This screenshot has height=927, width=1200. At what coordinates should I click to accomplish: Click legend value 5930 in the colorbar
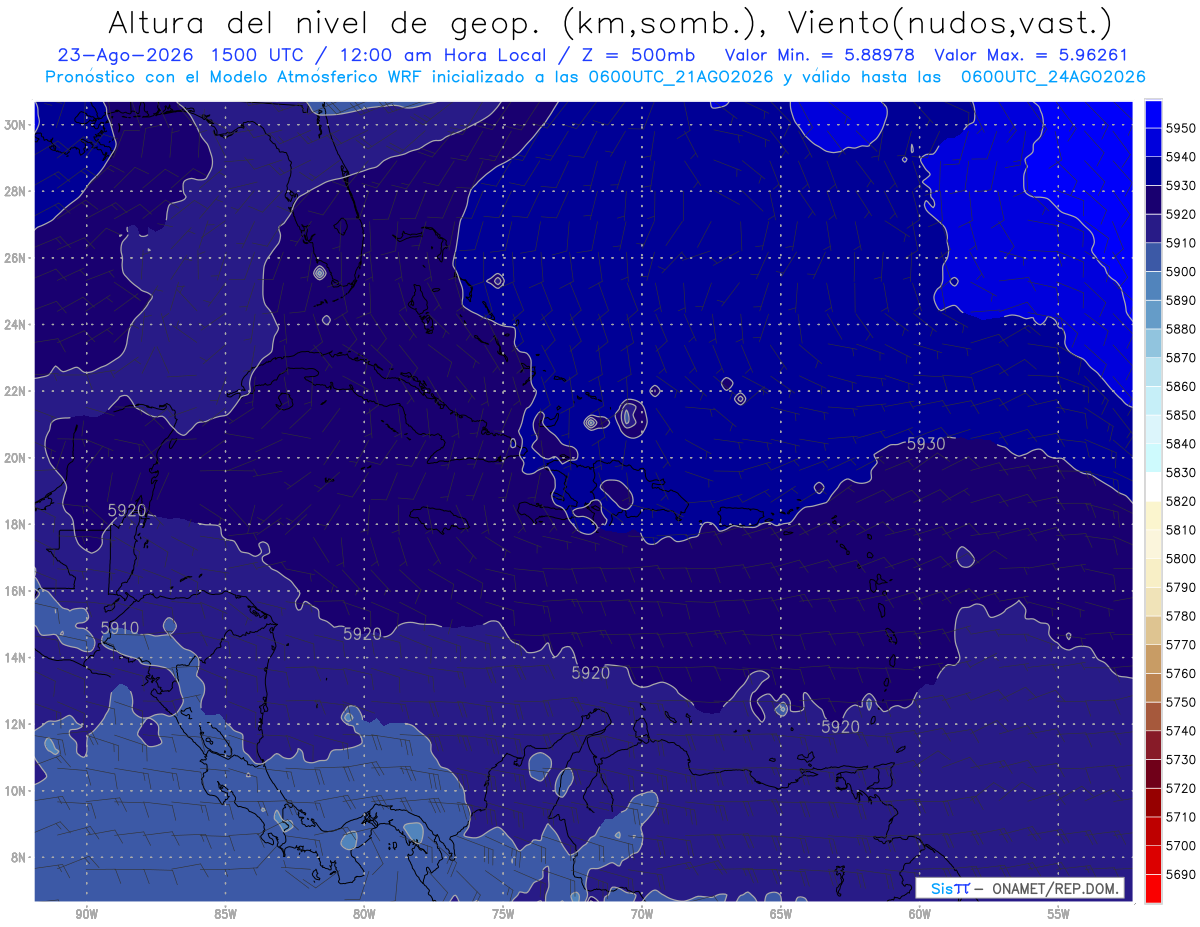[x=1180, y=186]
